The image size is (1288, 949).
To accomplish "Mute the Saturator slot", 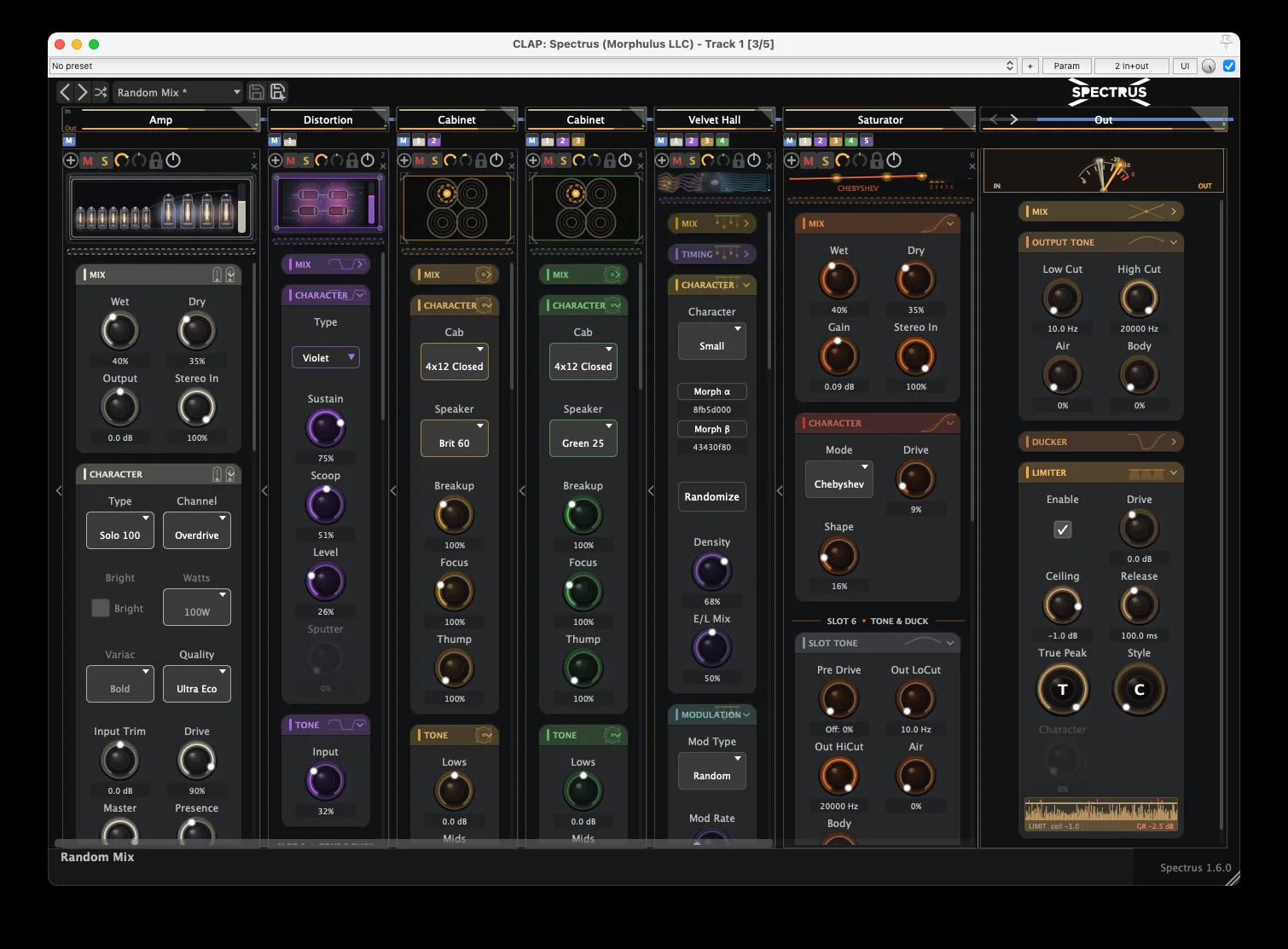I will (809, 160).
